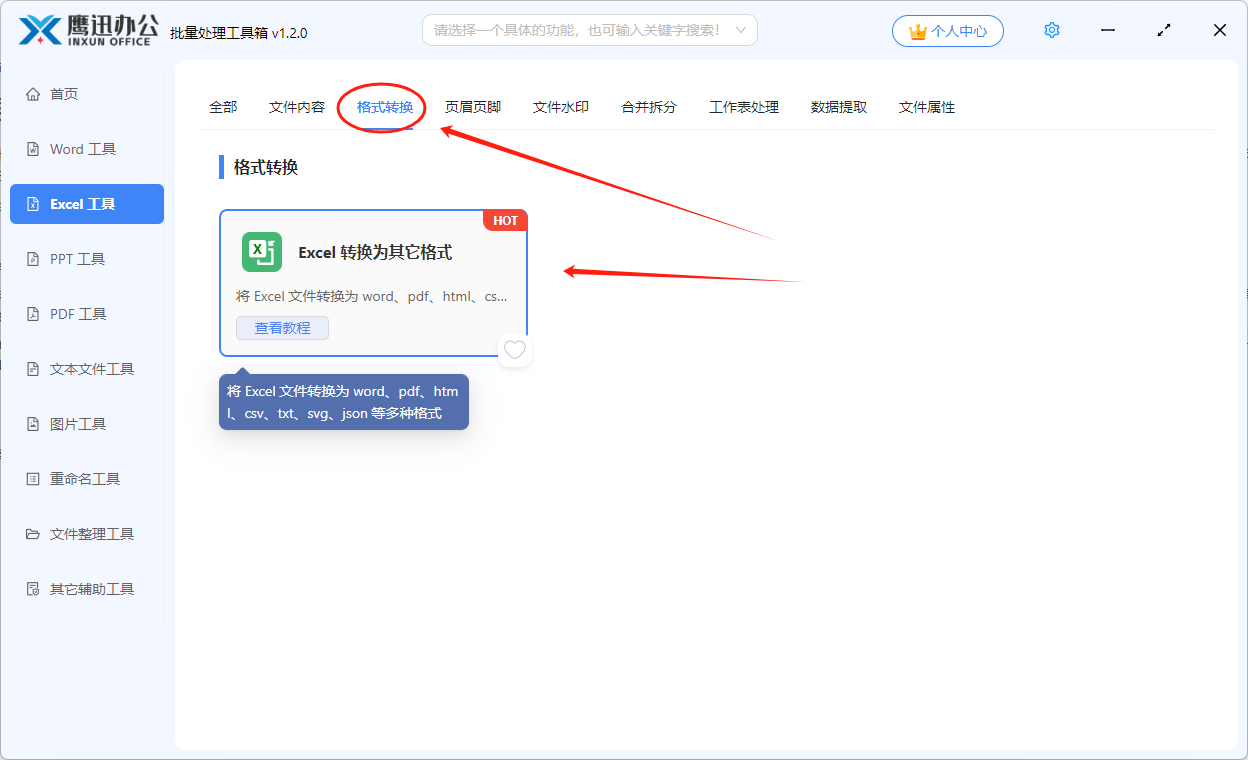Click the function search input field

pyautogui.click(x=590, y=30)
